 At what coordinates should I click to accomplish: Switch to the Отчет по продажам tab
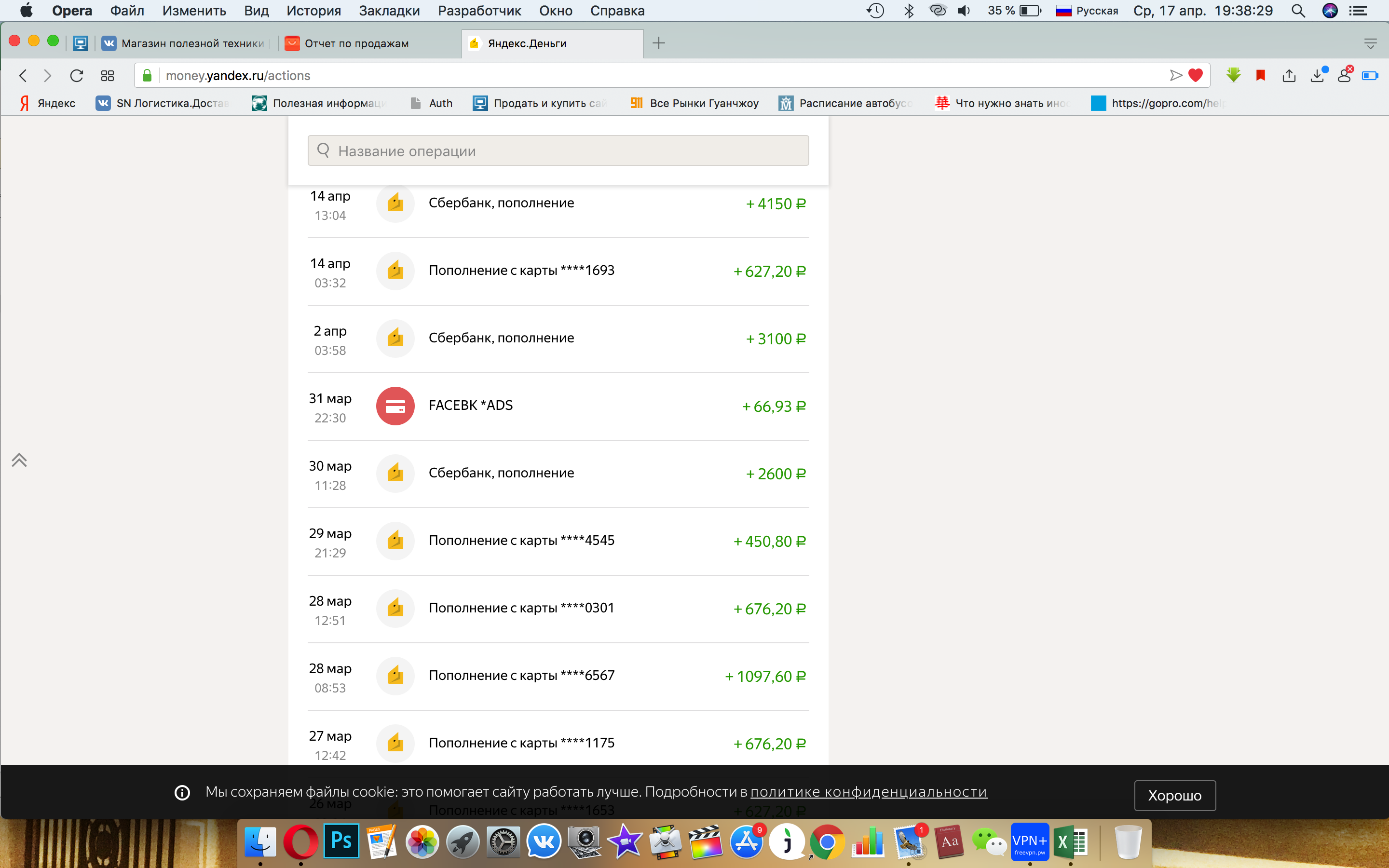368,43
